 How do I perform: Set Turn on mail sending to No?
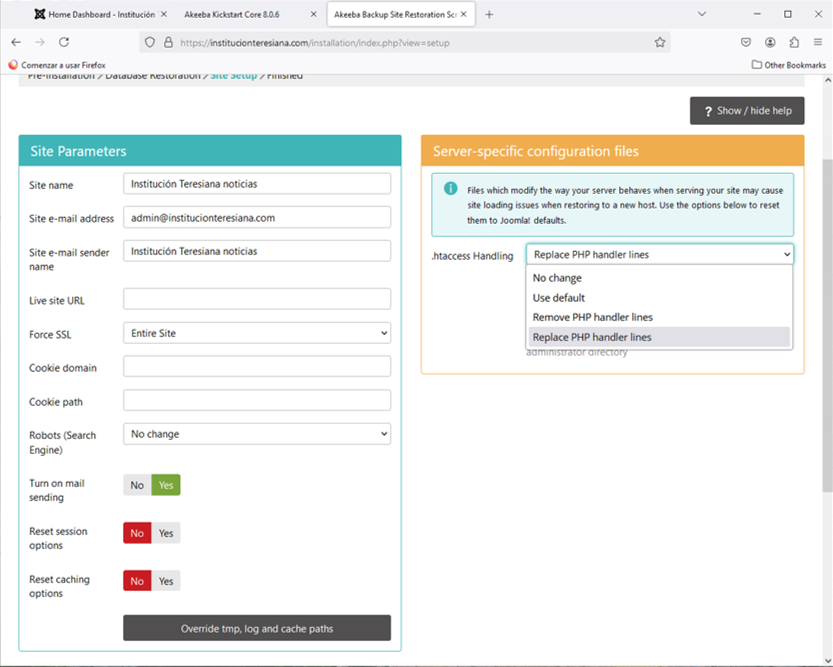pyautogui.click(x=137, y=485)
